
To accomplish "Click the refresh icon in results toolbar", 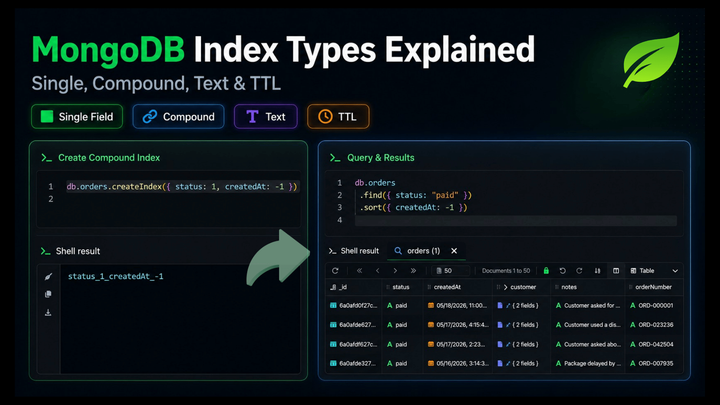I will (335, 271).
